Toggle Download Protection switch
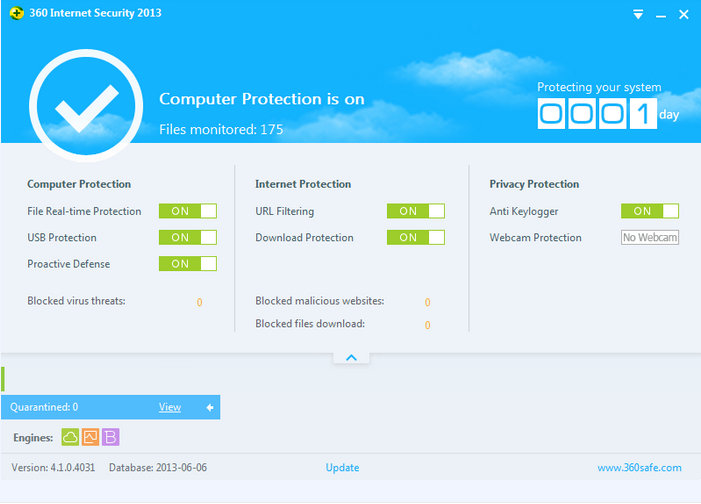The image size is (701, 504). [x=416, y=237]
